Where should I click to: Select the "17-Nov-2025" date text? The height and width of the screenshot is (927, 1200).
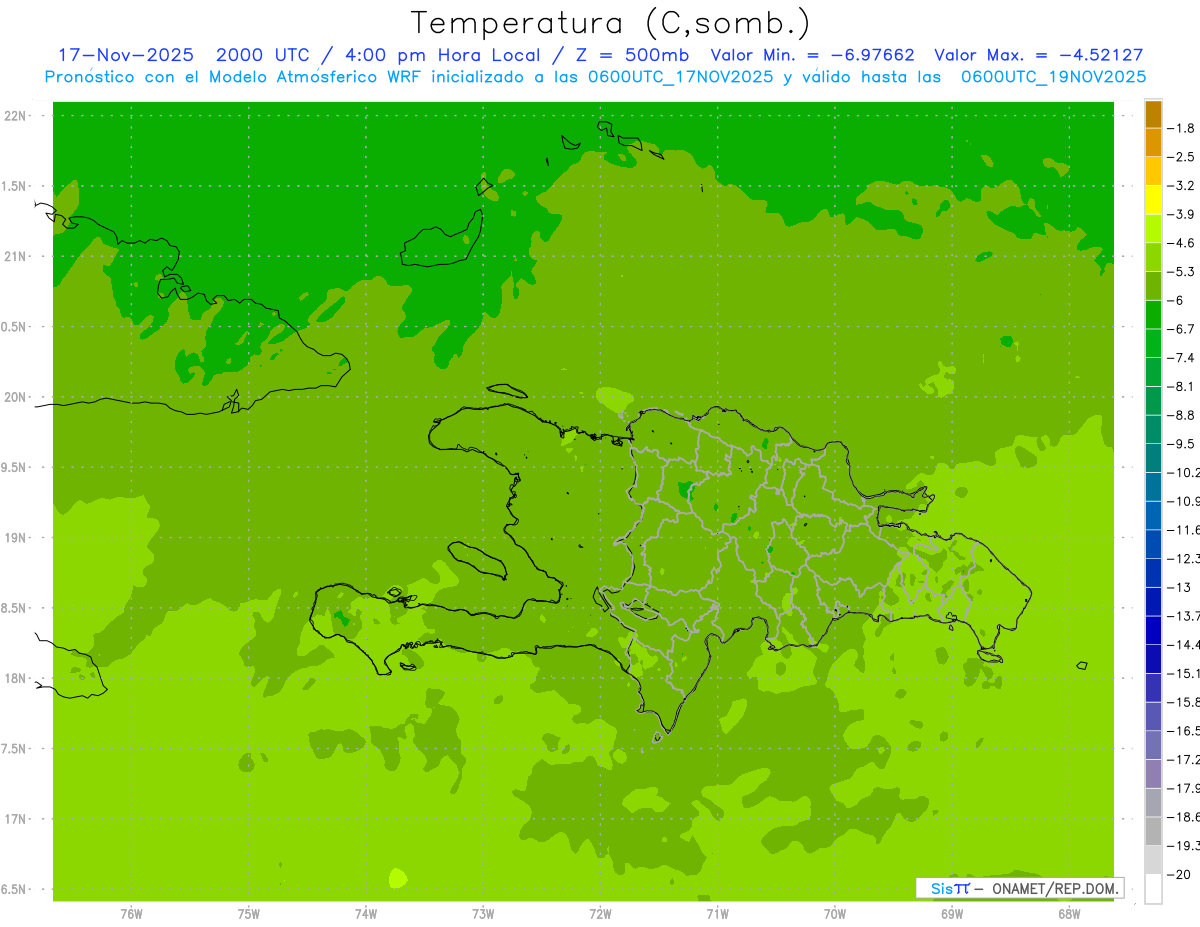[x=126, y=55]
